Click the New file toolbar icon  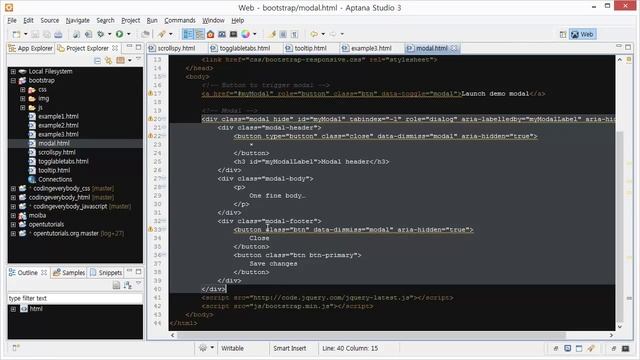16,34
